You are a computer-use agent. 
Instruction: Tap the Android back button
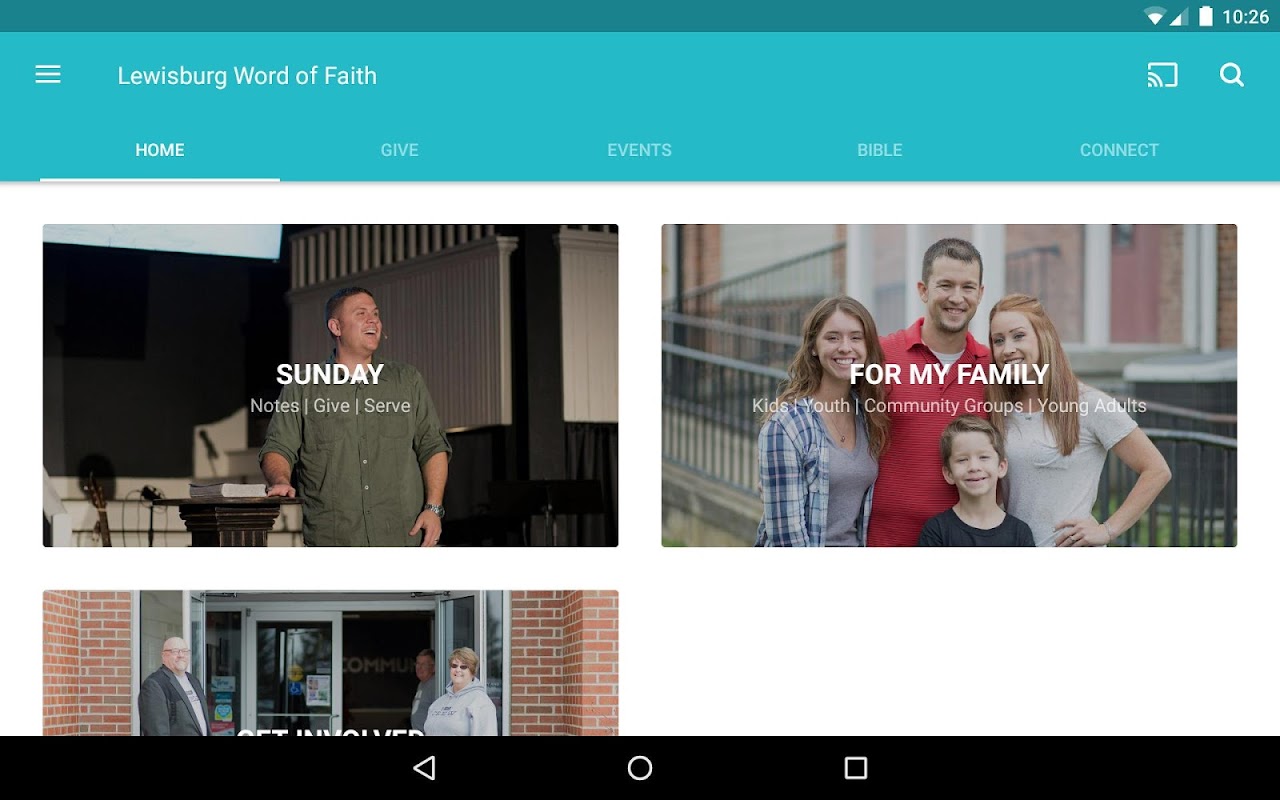425,768
